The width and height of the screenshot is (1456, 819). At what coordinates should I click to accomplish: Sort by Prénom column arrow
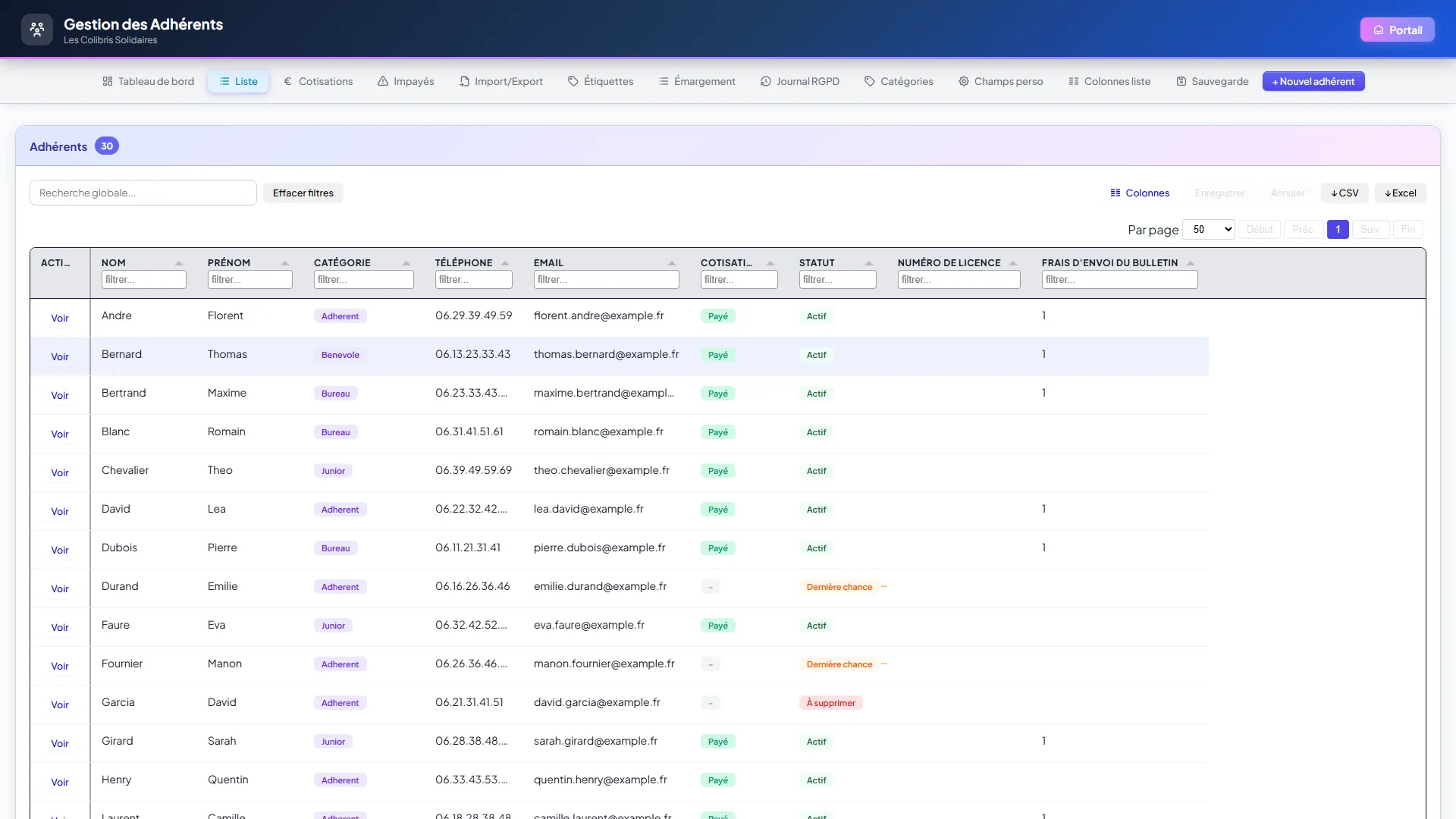(285, 263)
